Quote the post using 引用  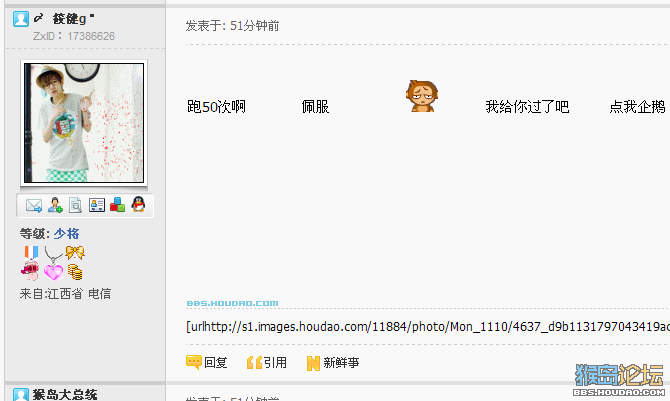point(267,363)
